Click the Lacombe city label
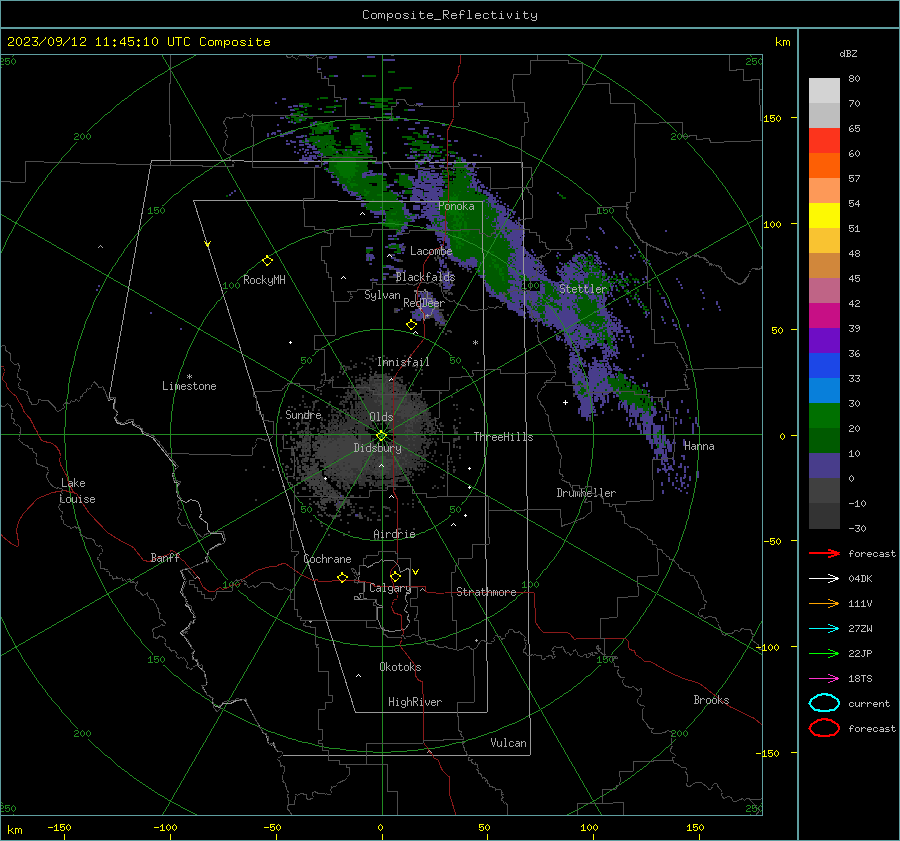Viewport: 900px width, 841px height. pos(431,251)
